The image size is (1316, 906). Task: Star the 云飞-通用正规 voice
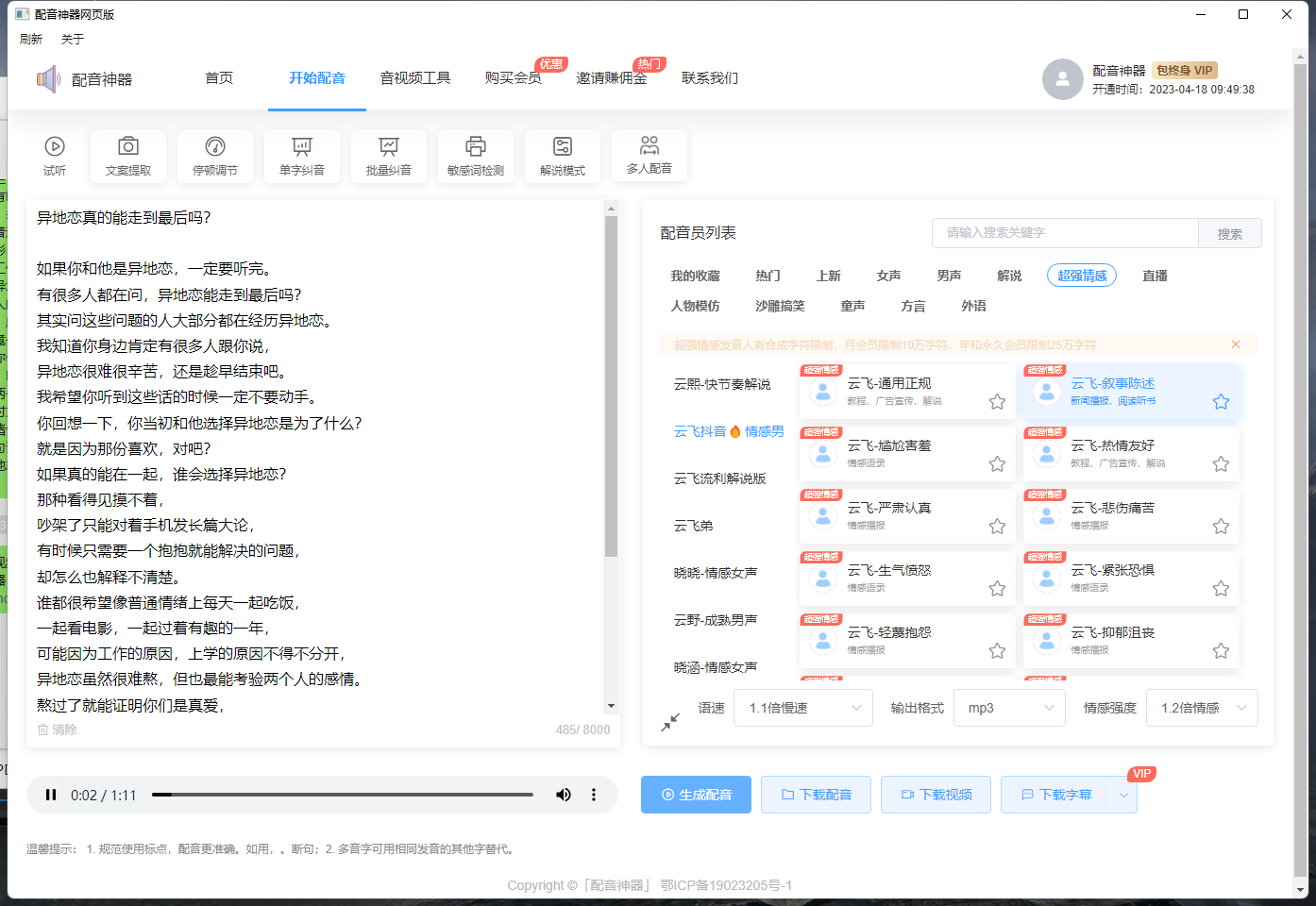(997, 400)
